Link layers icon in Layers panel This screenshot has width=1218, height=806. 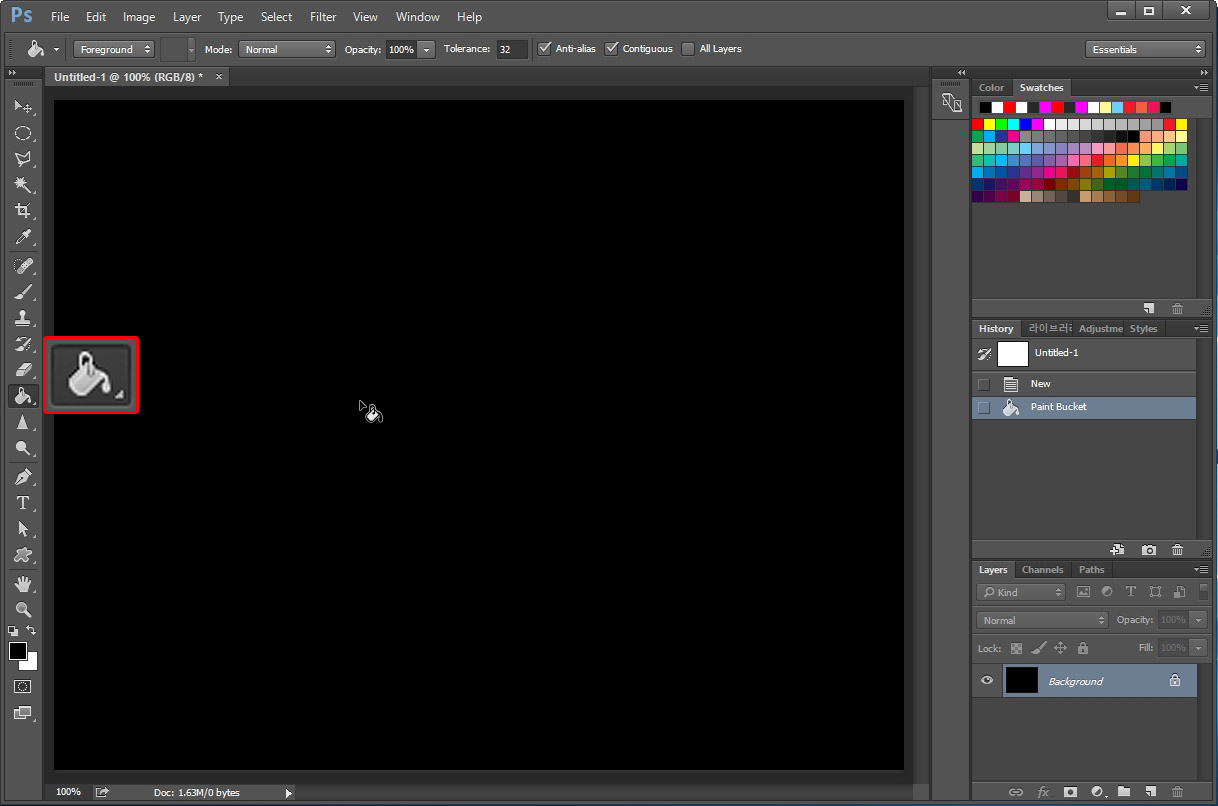pos(1016,792)
